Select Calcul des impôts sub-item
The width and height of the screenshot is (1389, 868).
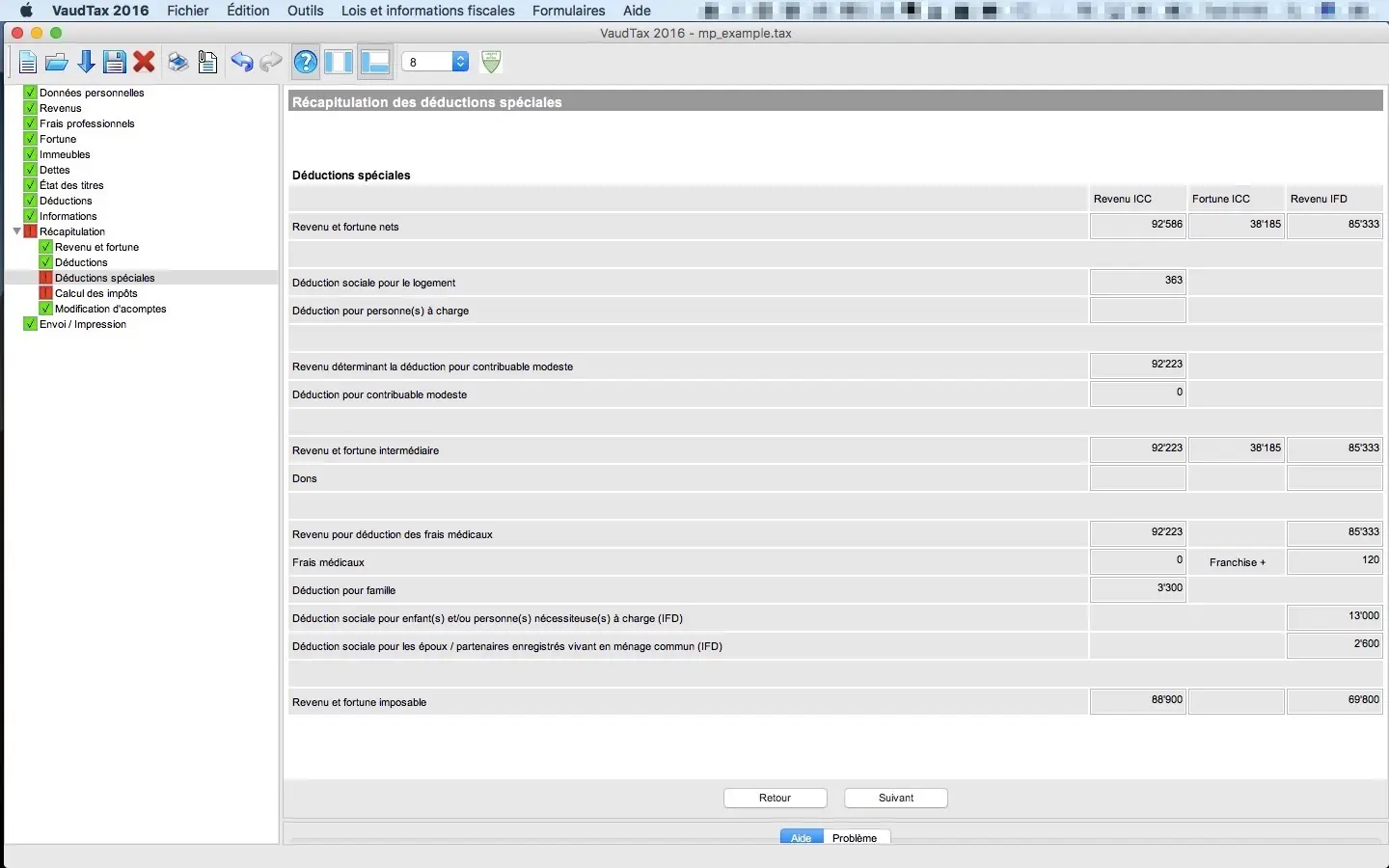tap(96, 293)
